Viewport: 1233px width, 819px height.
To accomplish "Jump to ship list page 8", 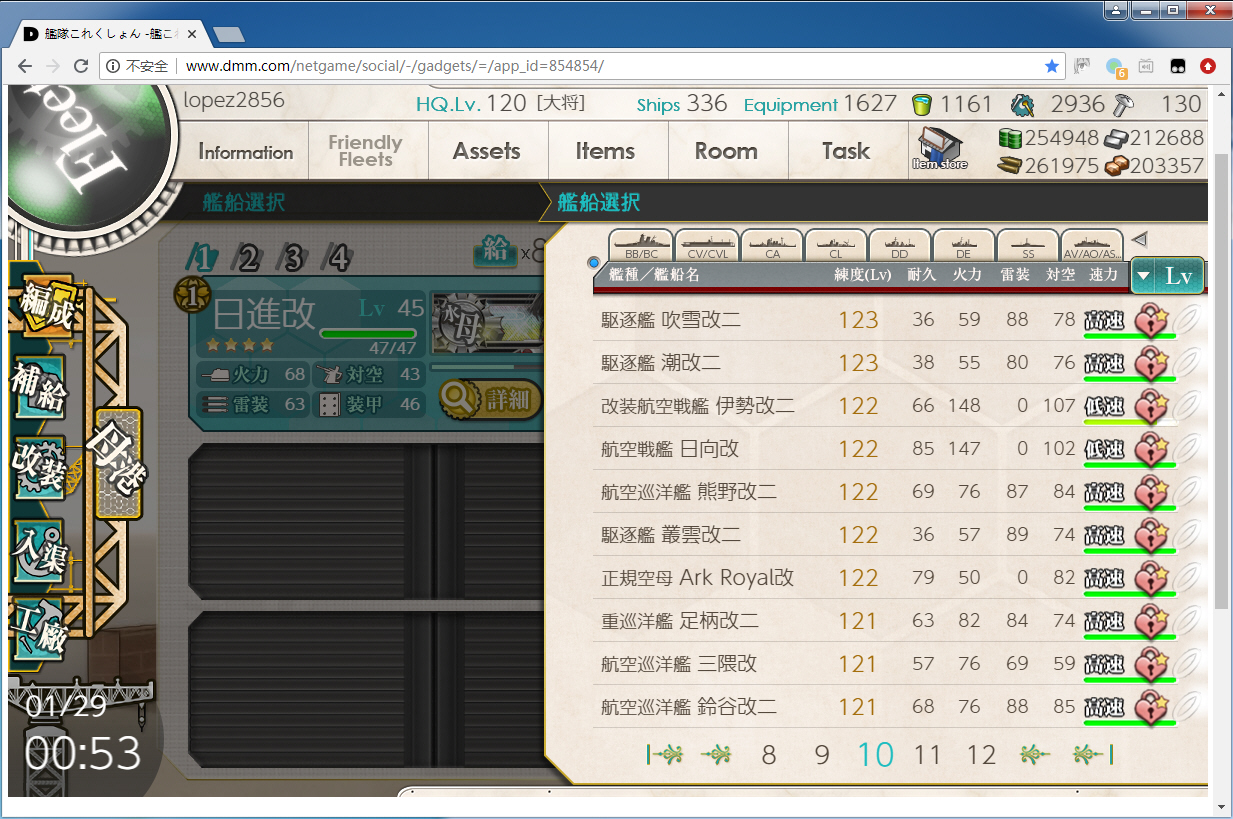I will click(x=769, y=755).
